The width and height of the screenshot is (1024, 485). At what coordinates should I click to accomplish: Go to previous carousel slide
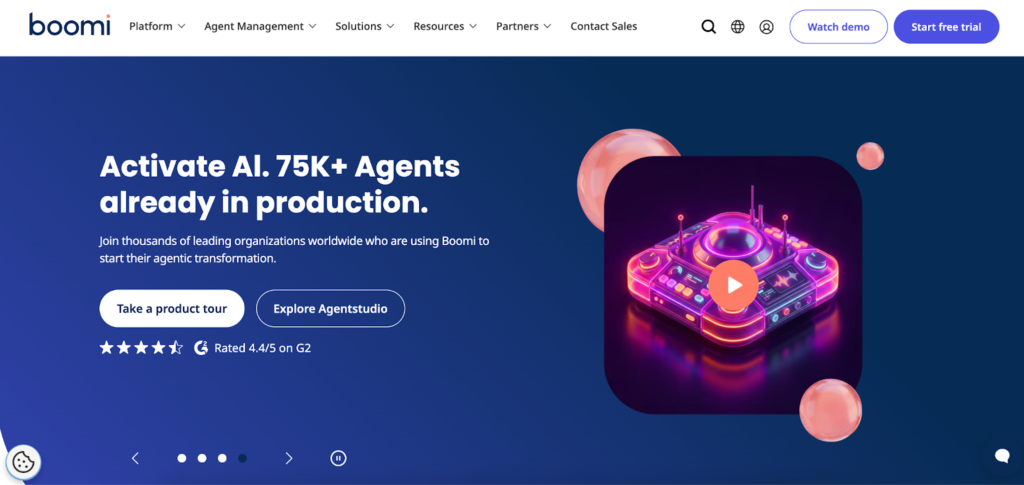point(135,458)
